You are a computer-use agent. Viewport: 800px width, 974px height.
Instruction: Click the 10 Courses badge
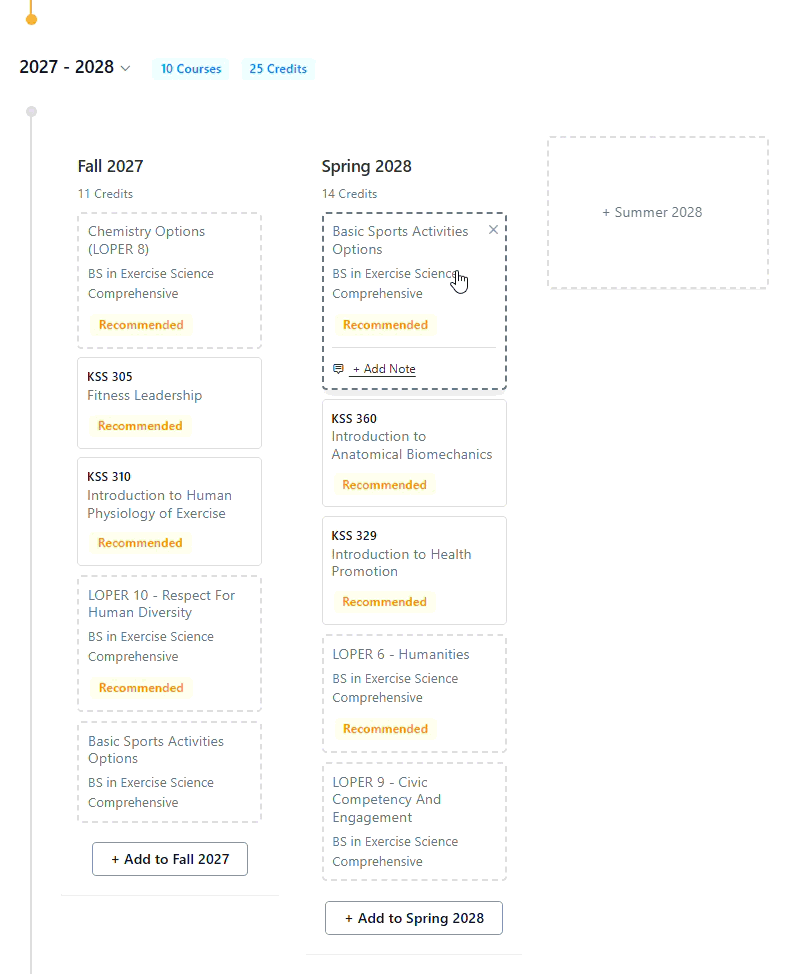point(191,69)
